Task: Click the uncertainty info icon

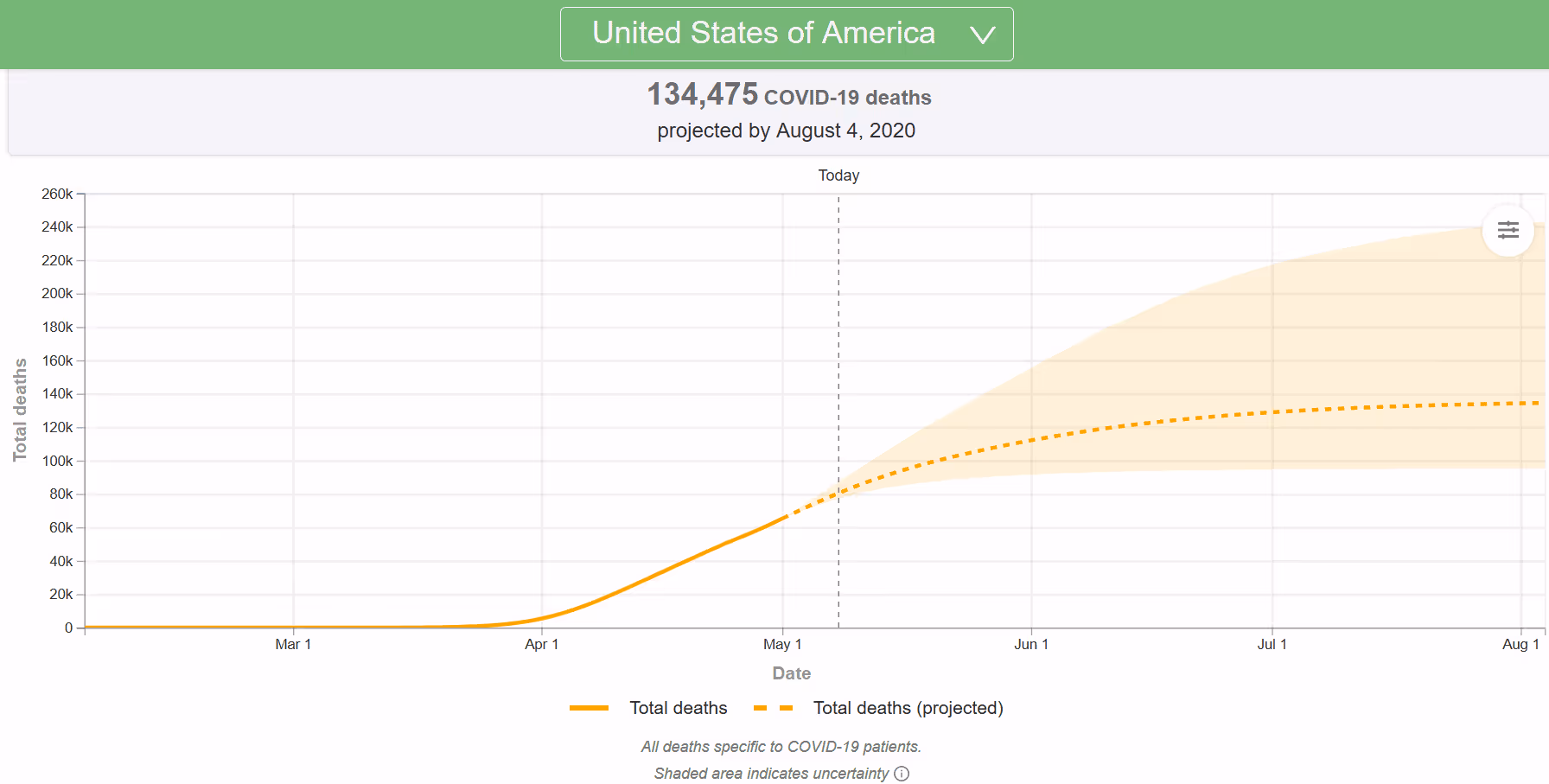Action: (902, 774)
